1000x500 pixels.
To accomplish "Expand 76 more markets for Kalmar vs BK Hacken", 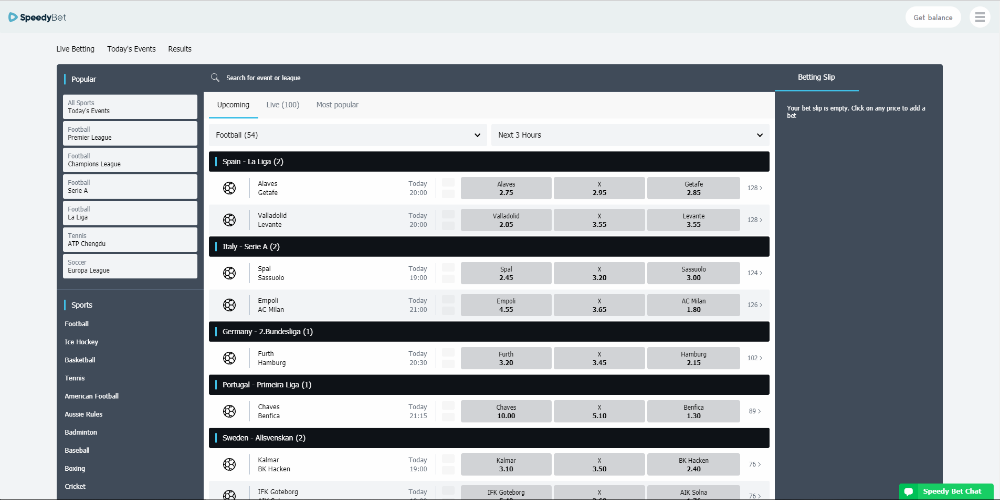I will [x=755, y=464].
